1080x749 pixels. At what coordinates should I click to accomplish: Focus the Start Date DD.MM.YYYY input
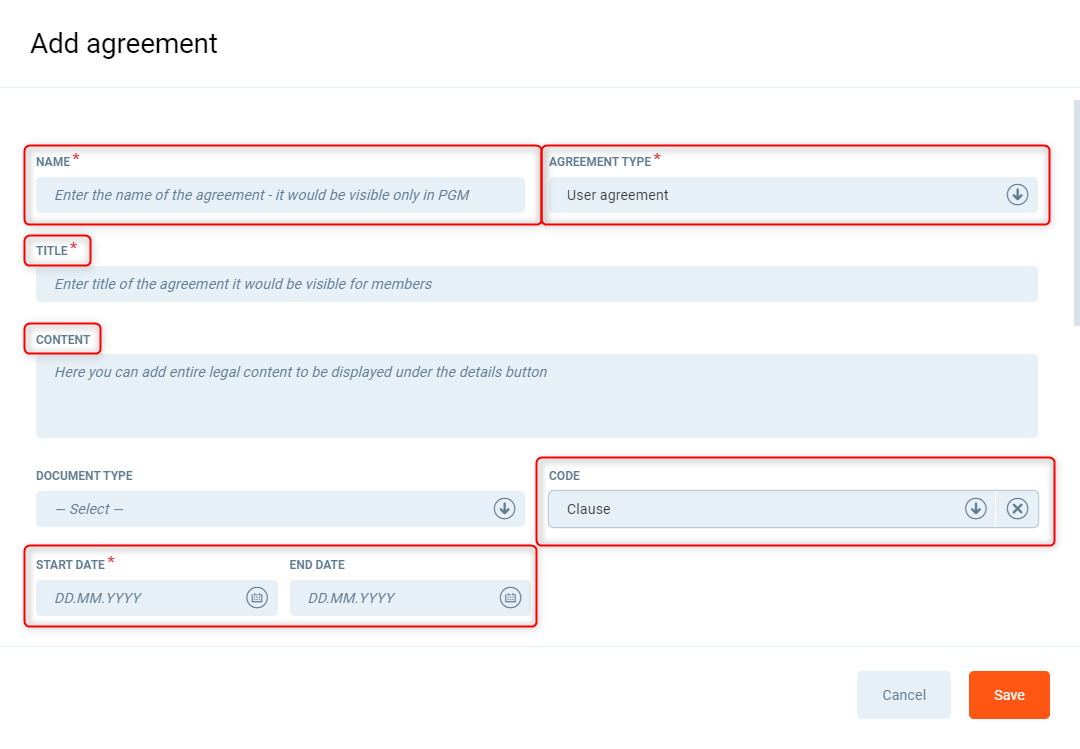140,598
